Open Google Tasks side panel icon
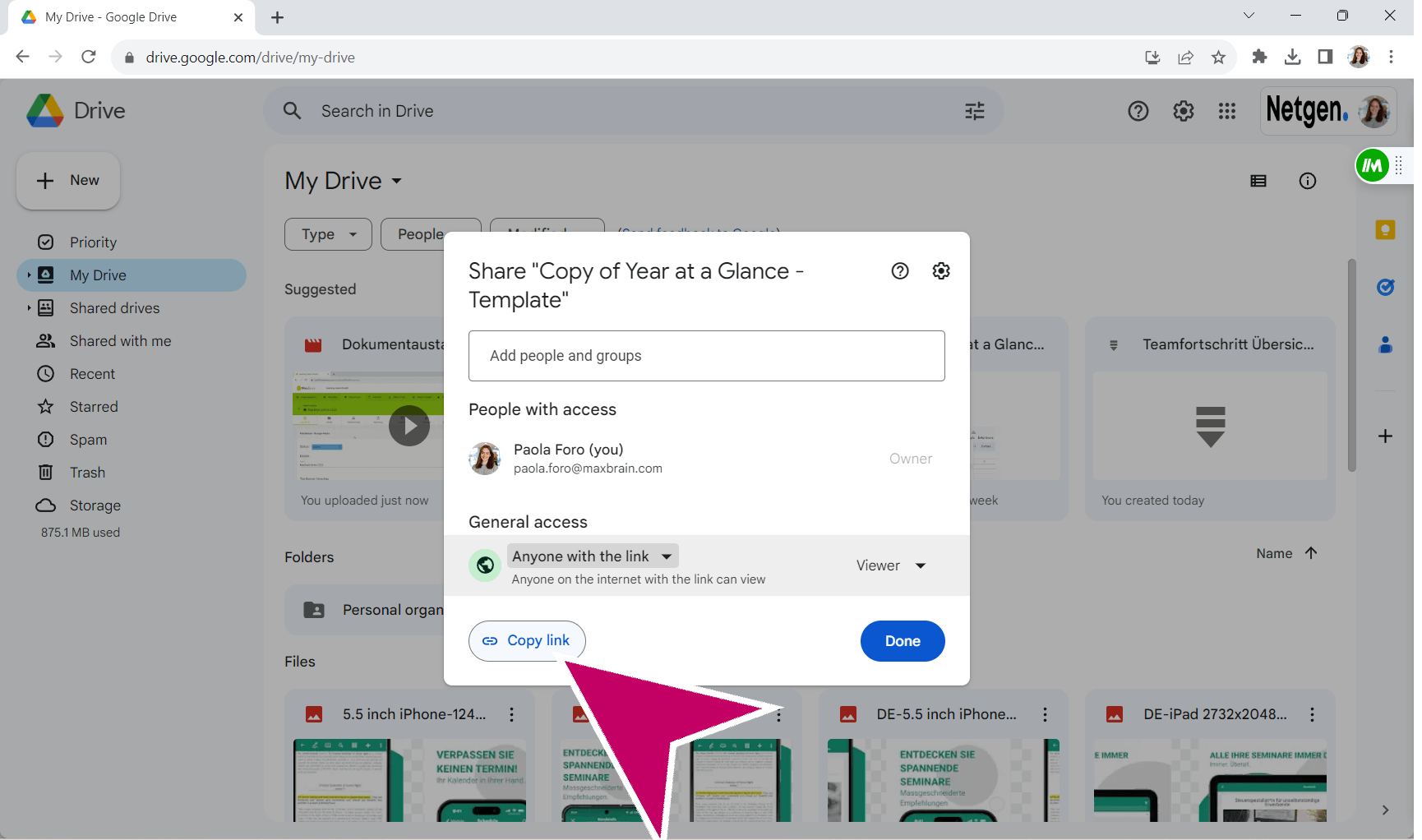This screenshot has height=840, width=1422. (x=1386, y=287)
